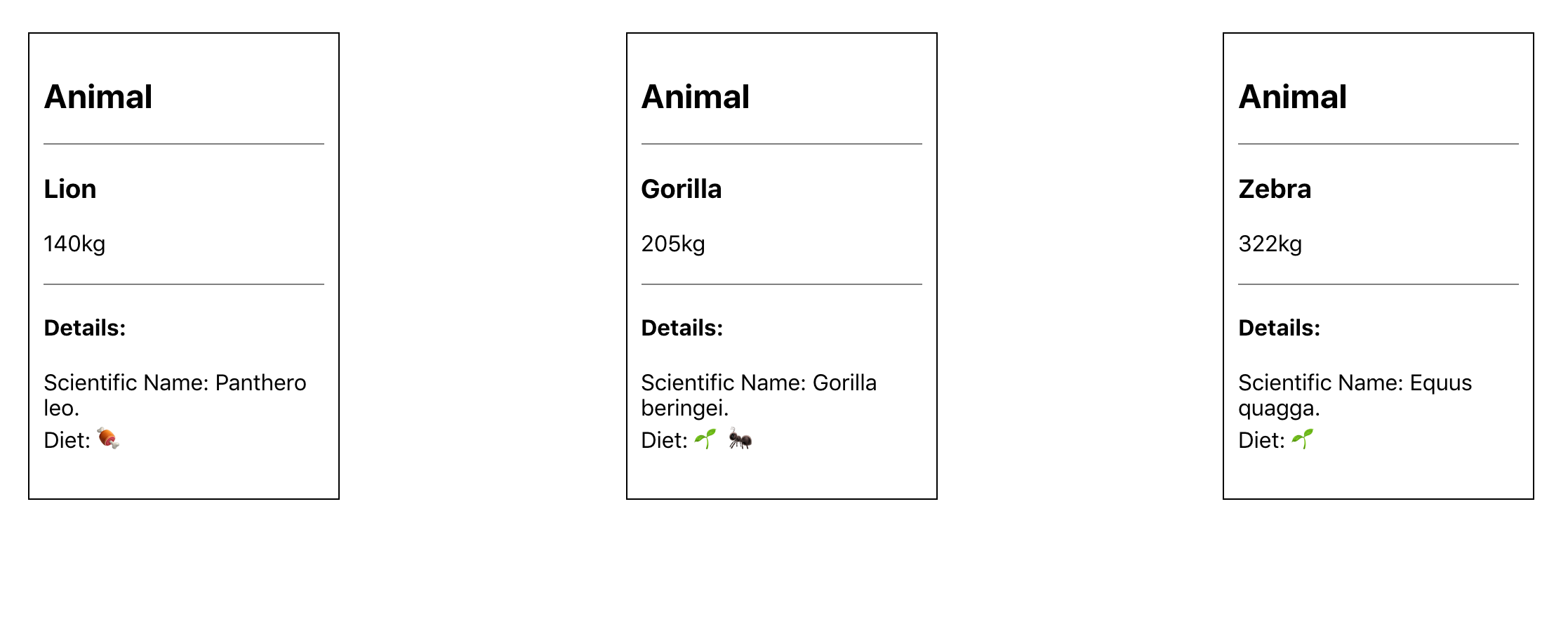Click Details label in Zebra card
Image resolution: width=1568 pixels, height=643 pixels.
click(x=1280, y=328)
